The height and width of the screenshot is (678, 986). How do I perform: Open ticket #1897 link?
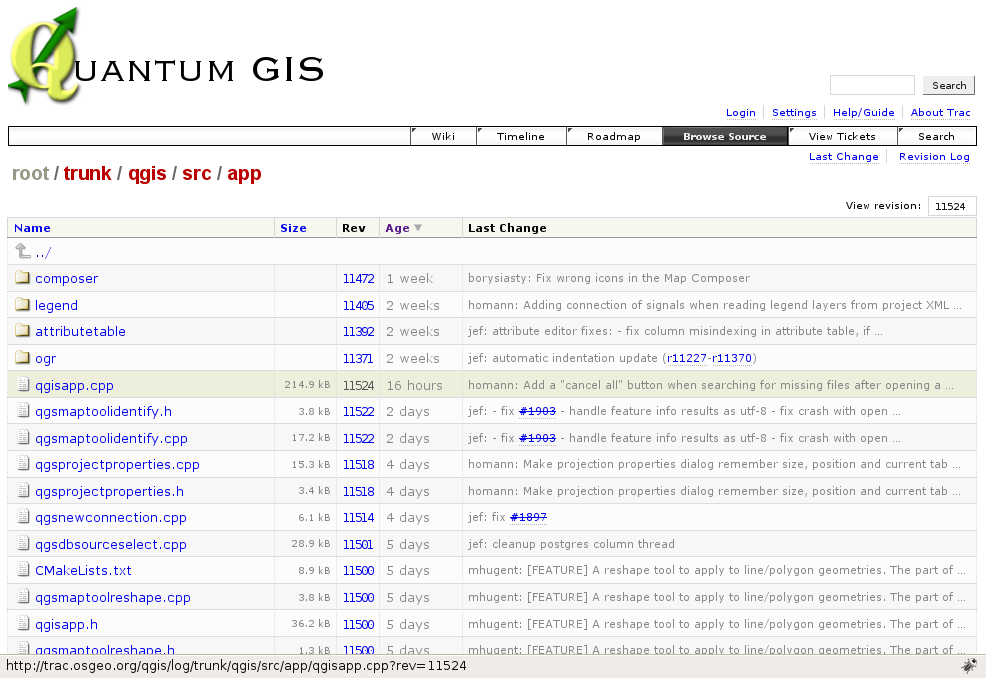(528, 517)
